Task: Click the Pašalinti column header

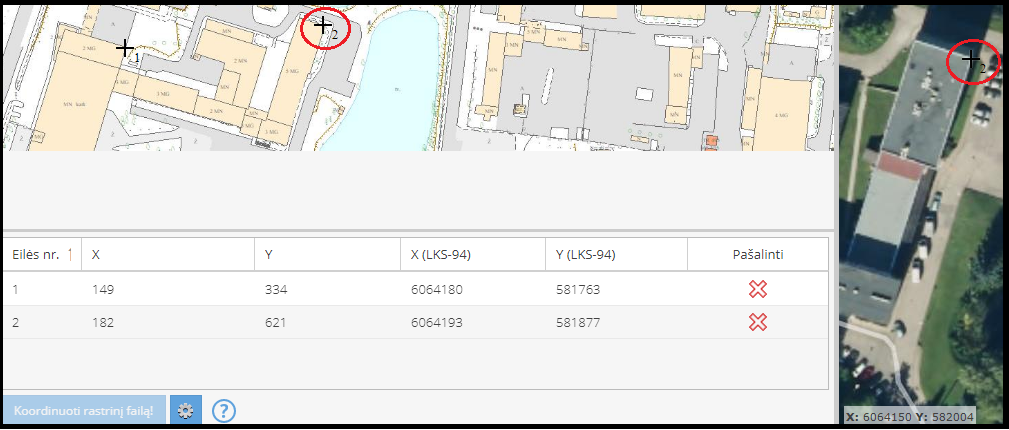Action: tap(757, 255)
